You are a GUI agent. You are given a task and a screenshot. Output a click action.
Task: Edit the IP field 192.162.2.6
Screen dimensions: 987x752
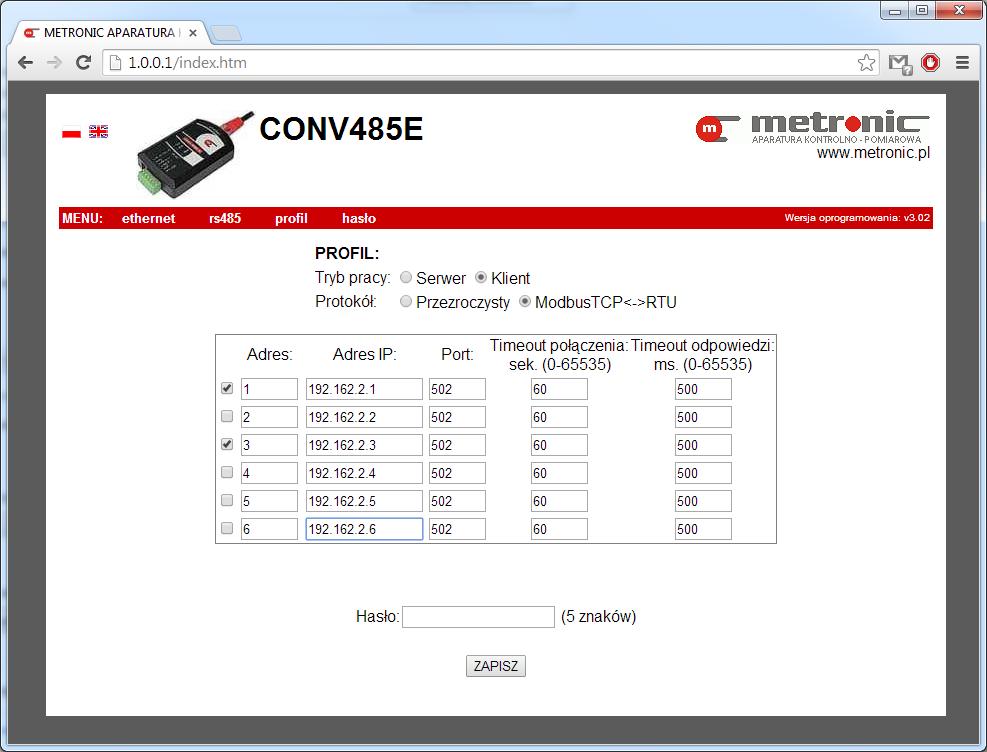[364, 529]
